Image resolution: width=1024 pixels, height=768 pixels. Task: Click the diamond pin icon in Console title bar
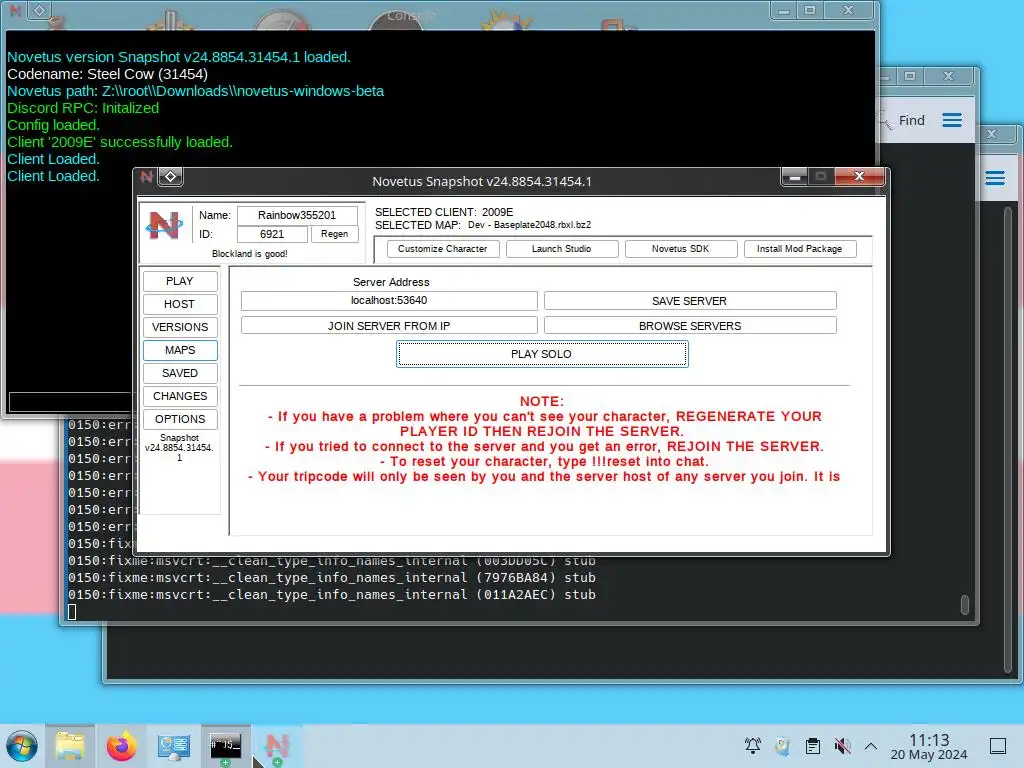[39, 10]
